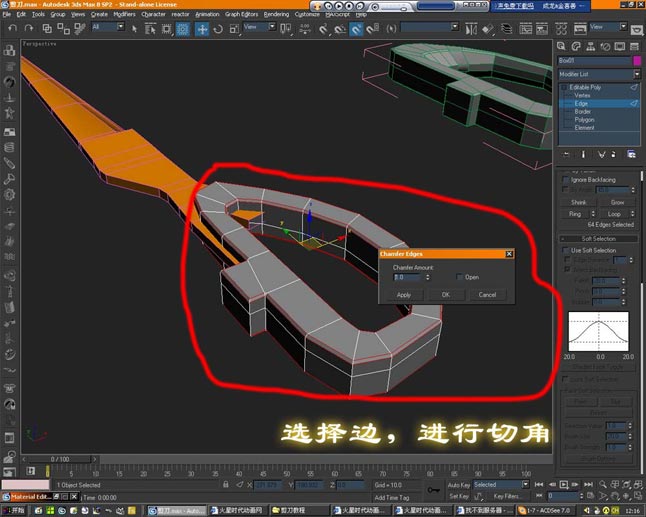Open the Customize menu
646x517 pixels.
point(307,14)
